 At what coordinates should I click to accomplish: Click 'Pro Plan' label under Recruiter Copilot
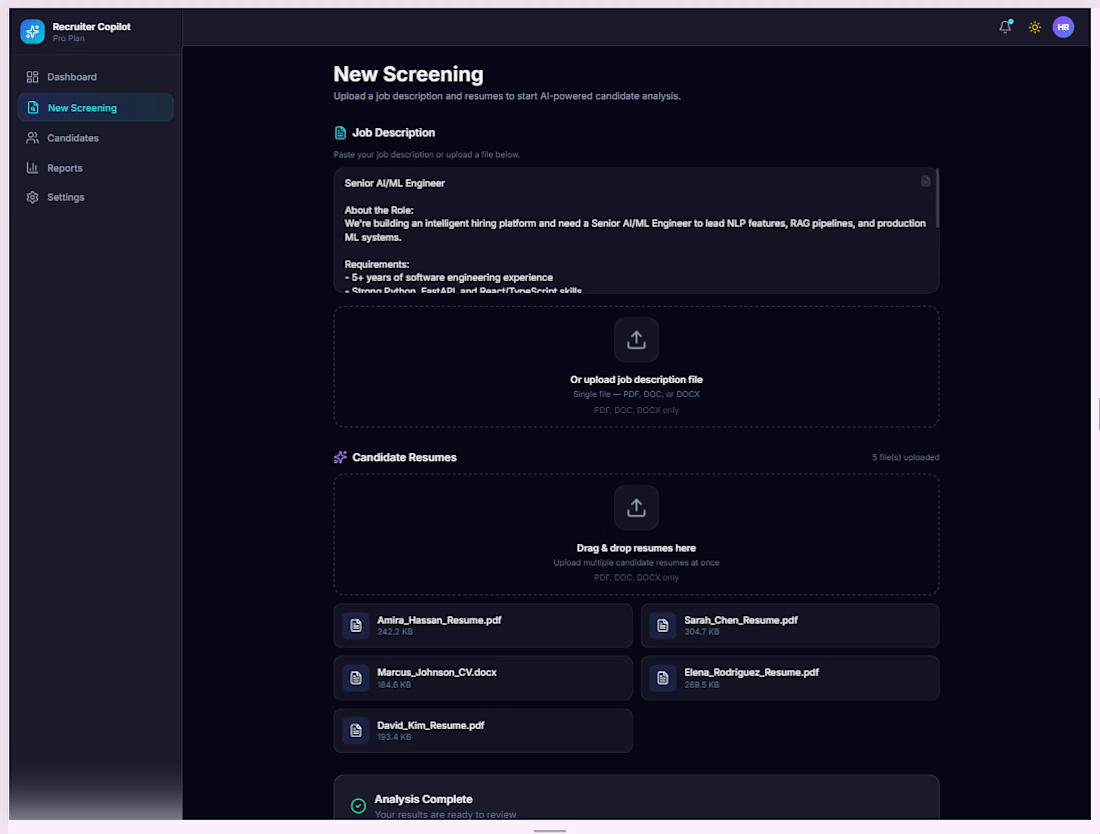click(x=69, y=39)
